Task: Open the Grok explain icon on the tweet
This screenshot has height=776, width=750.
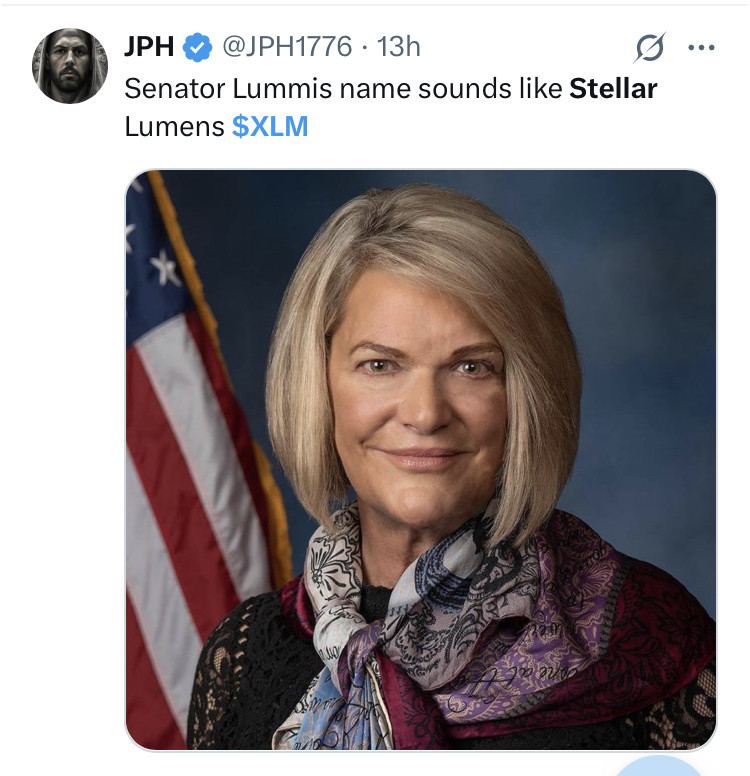Action: tap(649, 47)
